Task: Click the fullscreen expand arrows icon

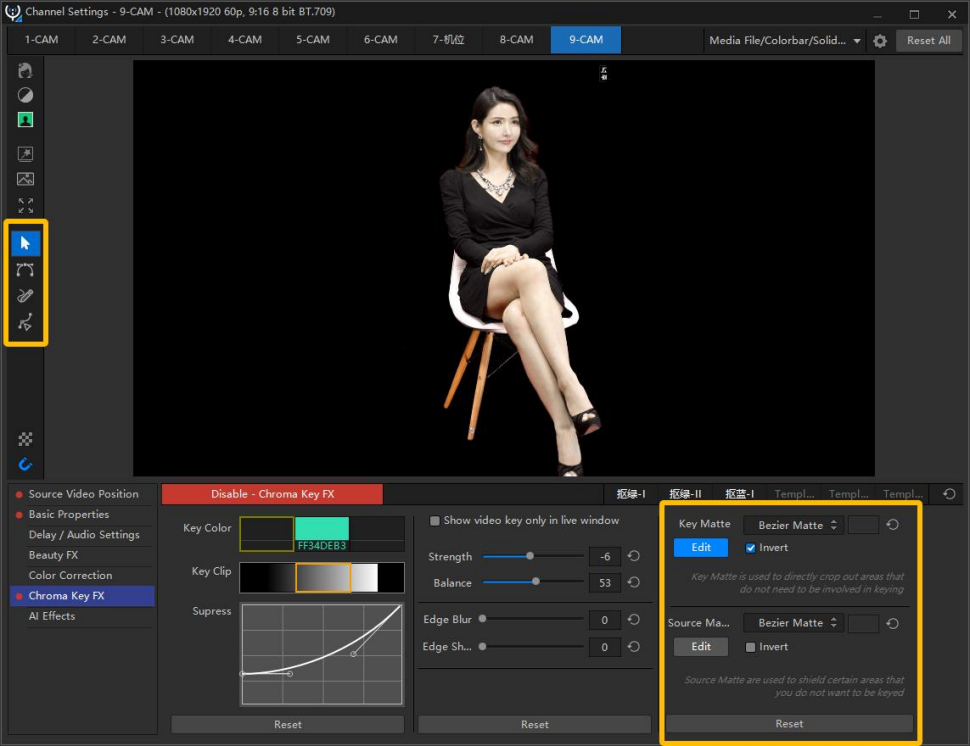Action: click(x=25, y=205)
